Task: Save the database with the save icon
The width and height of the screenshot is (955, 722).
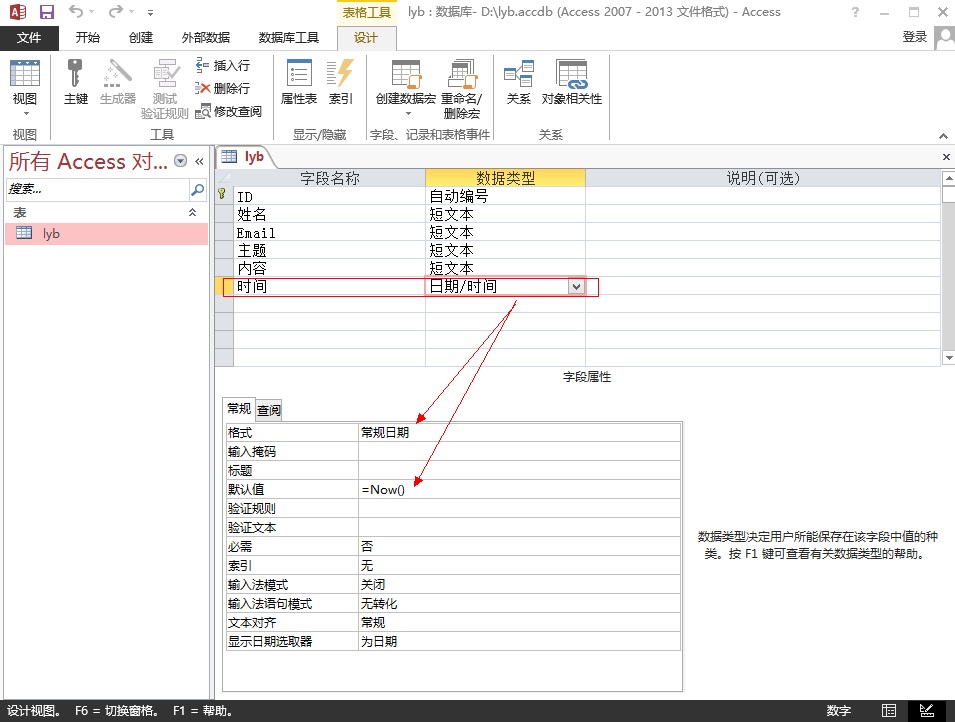Action: [46, 12]
